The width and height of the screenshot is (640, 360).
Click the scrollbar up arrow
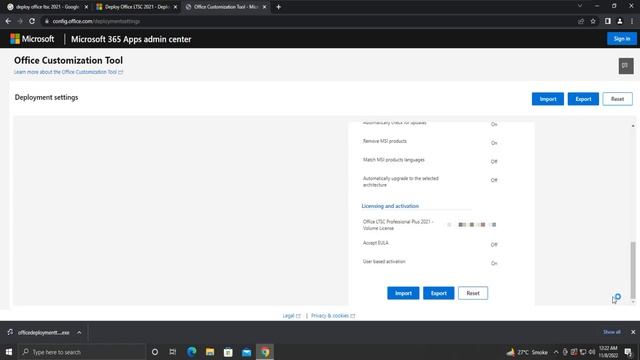[x=633, y=126]
